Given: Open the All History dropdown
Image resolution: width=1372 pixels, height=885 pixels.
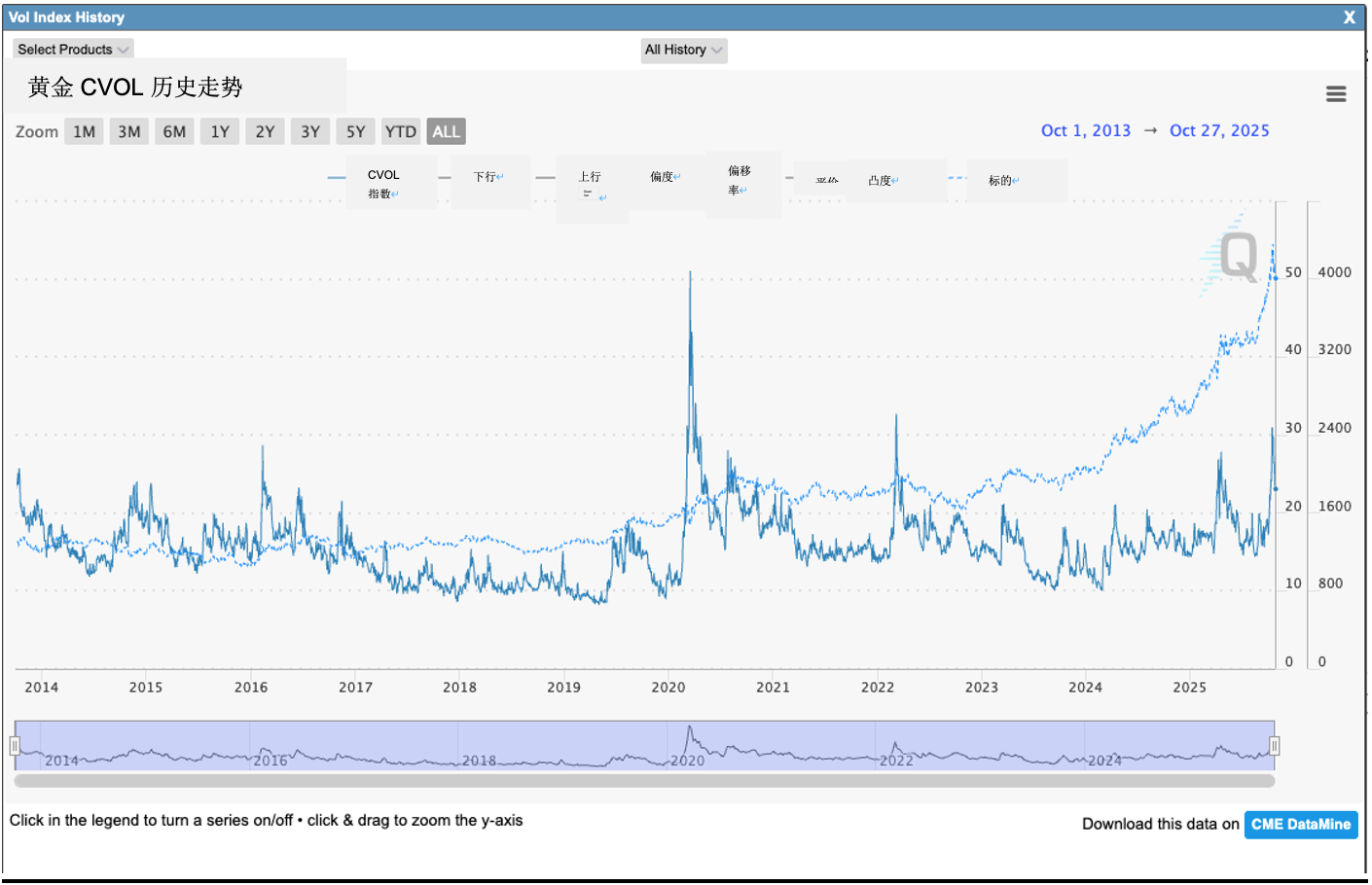Looking at the screenshot, I should click(x=683, y=50).
